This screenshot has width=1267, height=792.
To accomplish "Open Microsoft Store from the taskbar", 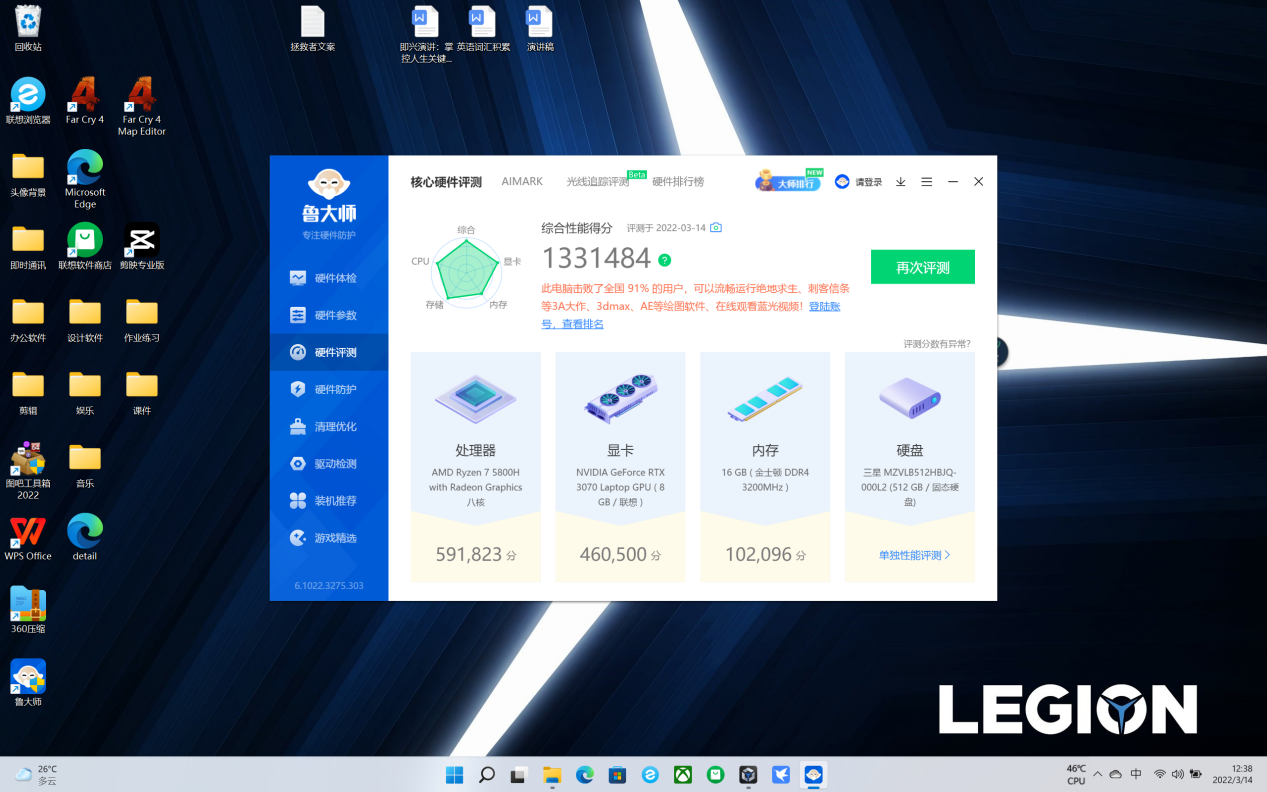I will 617,774.
